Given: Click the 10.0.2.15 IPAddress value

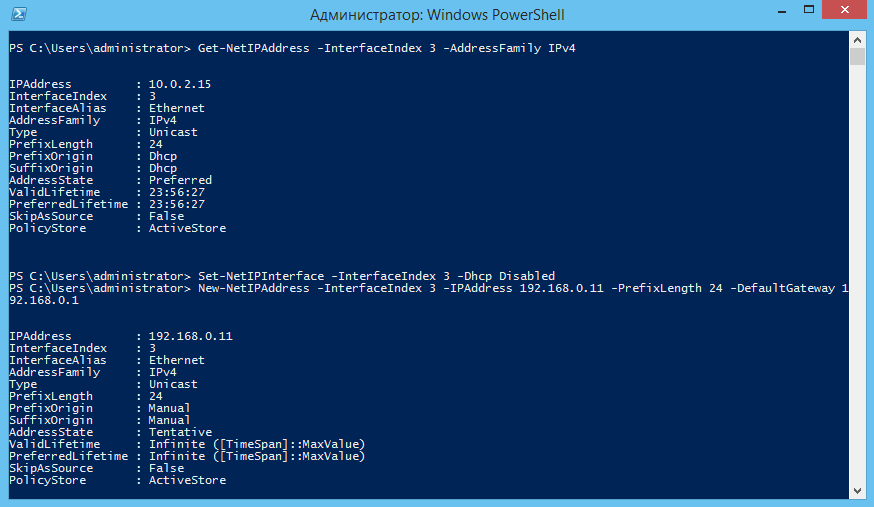Looking at the screenshot, I should [180, 84].
